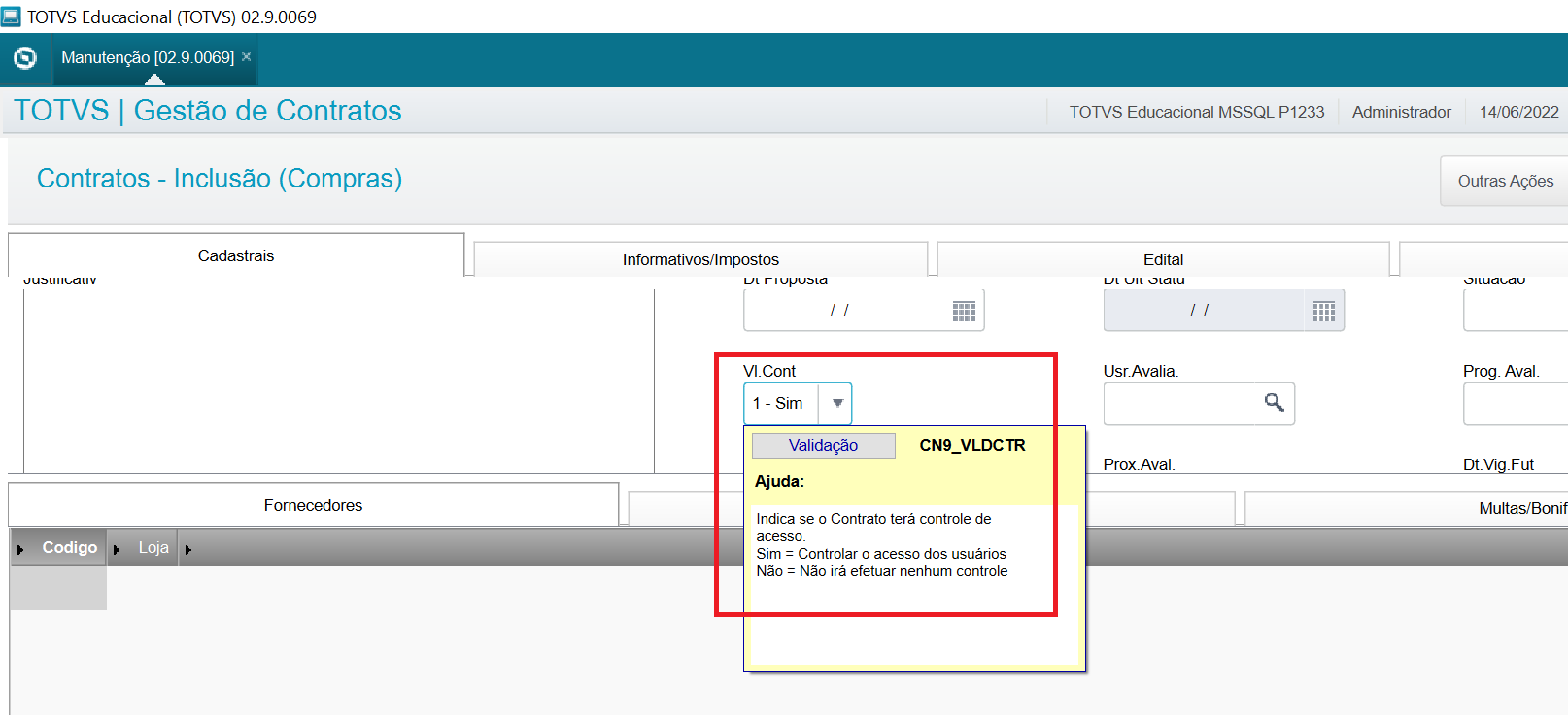Expand the Vl.Cont dropdown arrow
The height and width of the screenshot is (715, 1568).
click(836, 403)
